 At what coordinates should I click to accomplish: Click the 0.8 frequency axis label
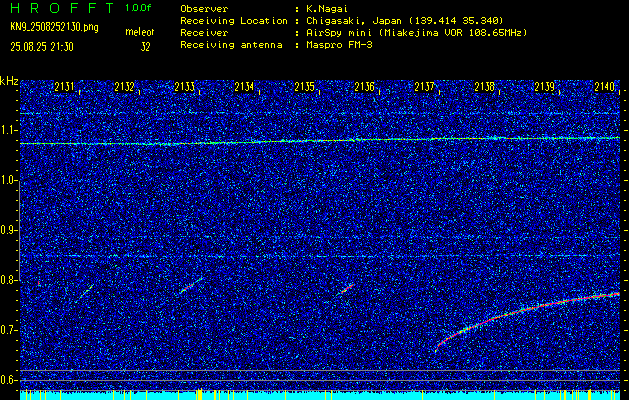click(8, 280)
